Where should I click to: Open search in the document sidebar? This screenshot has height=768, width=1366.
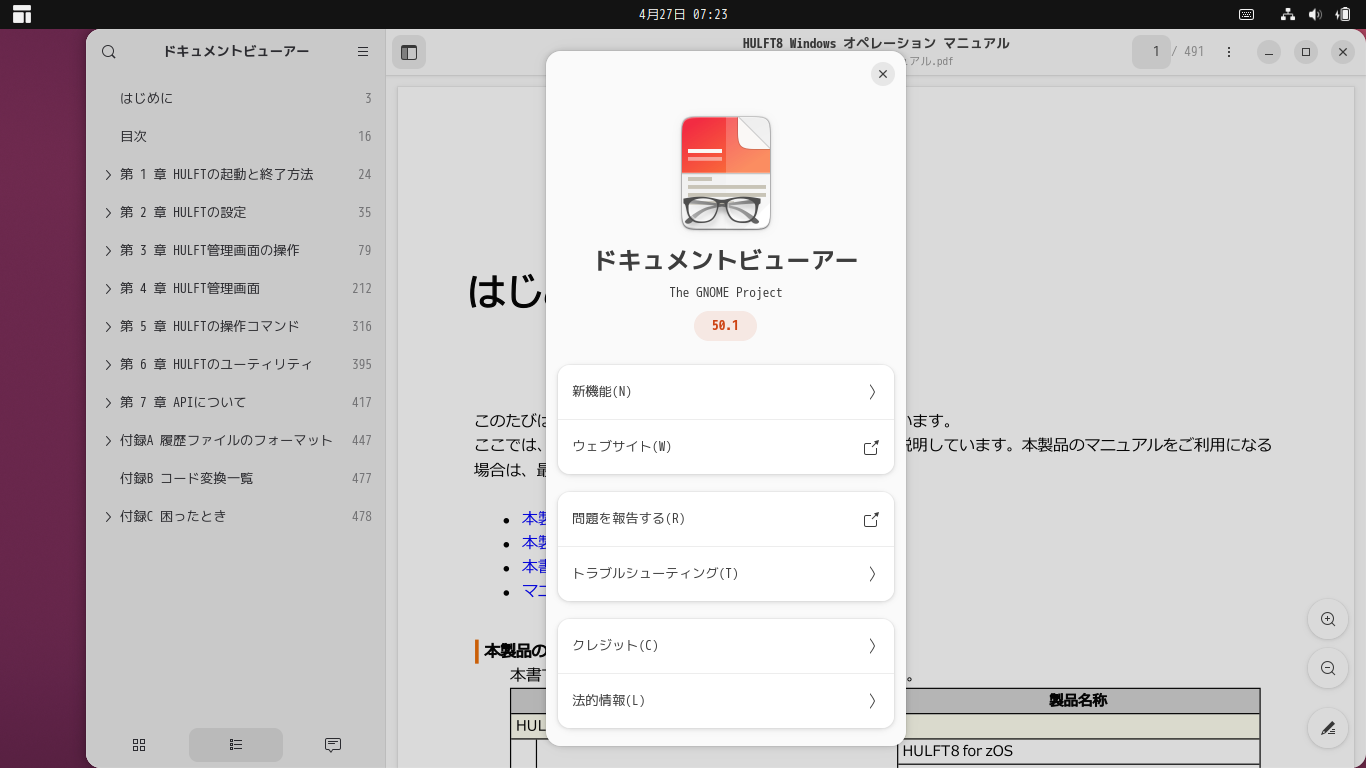point(108,51)
